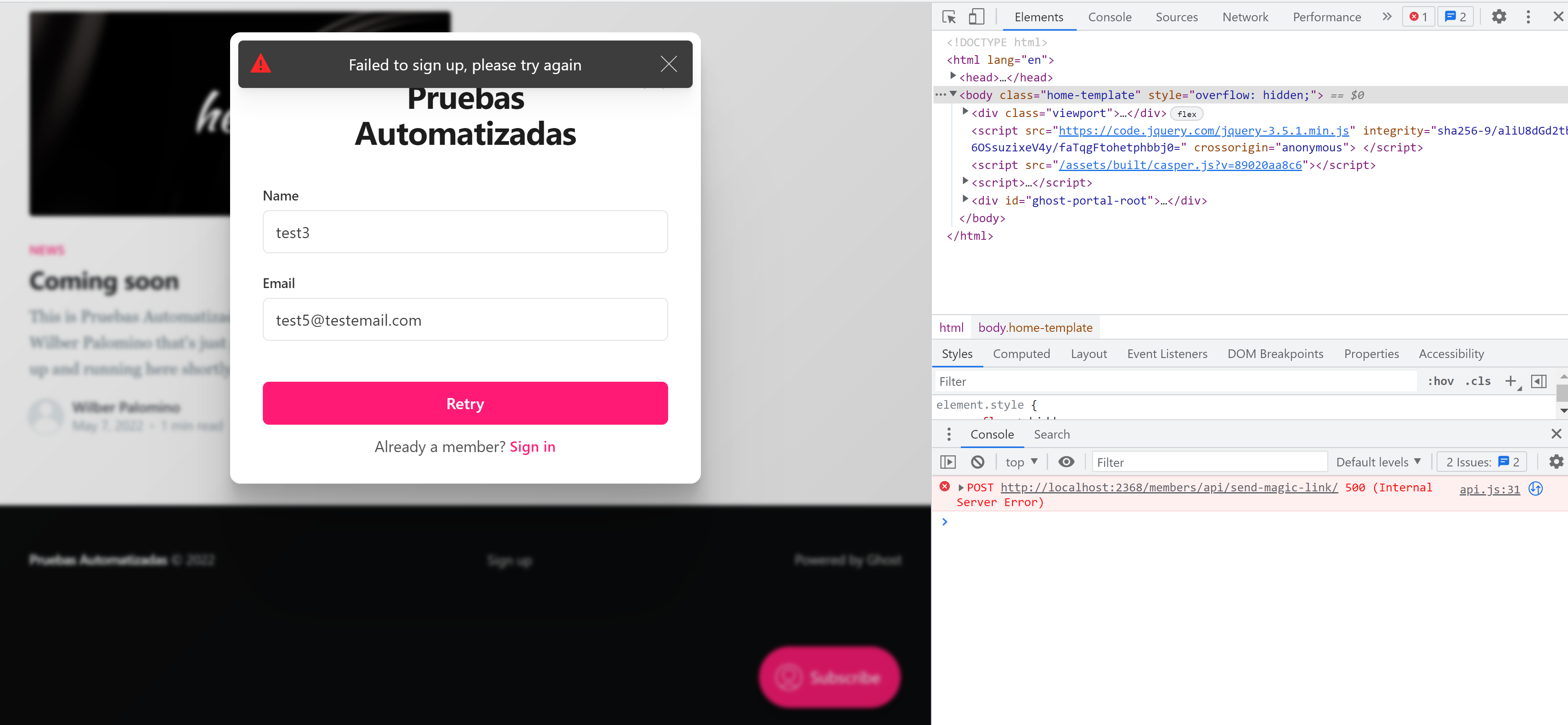Click the Email input field
Viewport: 1568px width, 725px height.
[x=465, y=319]
